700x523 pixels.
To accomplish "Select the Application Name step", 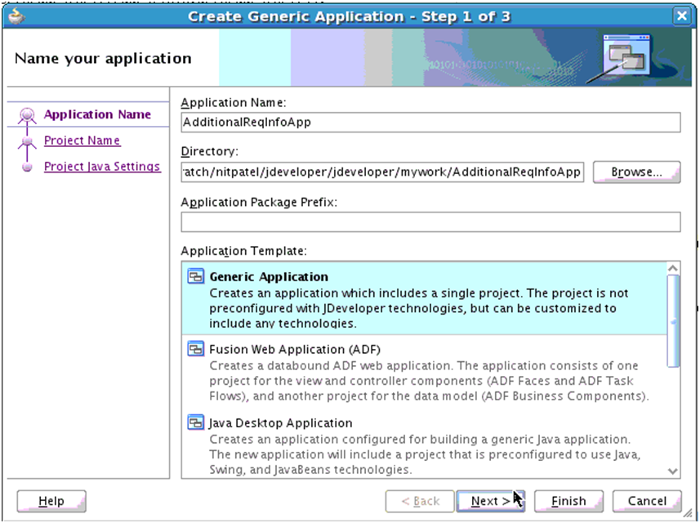I will pyautogui.click(x=97, y=115).
